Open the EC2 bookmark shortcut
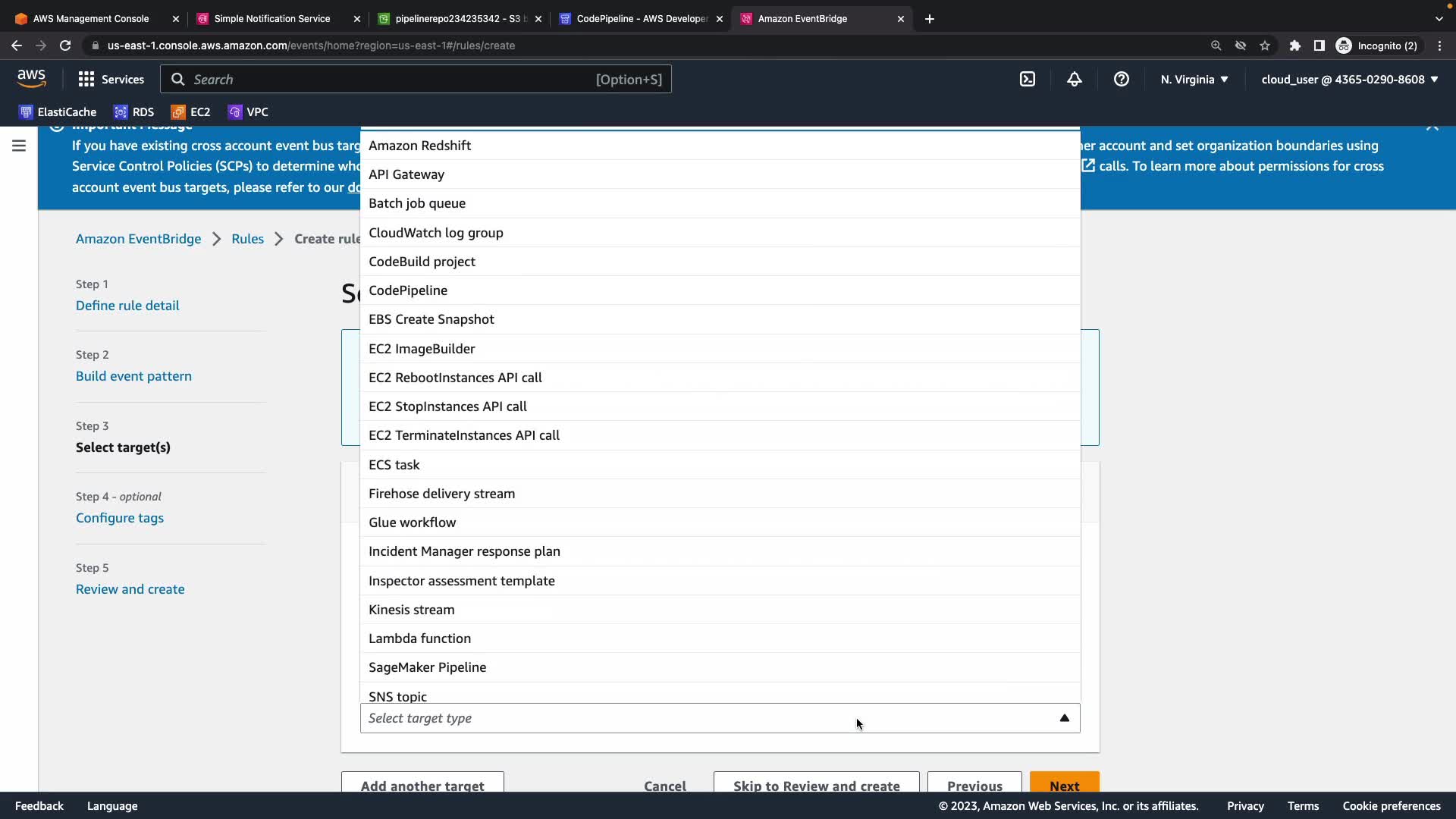The height and width of the screenshot is (819, 1456). tap(191, 112)
